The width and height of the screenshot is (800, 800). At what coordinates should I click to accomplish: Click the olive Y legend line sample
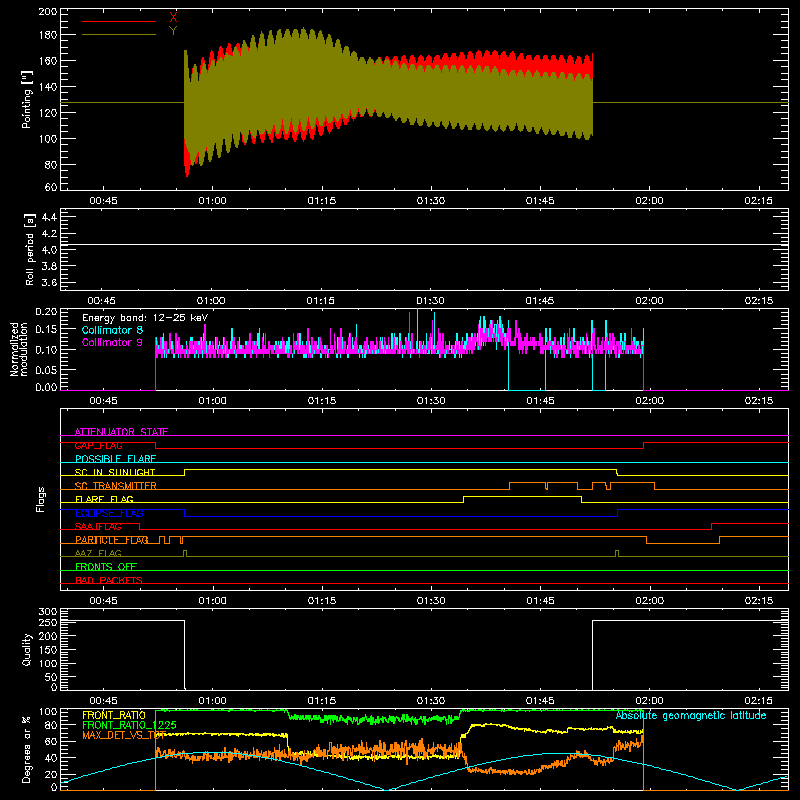[x=118, y=35]
